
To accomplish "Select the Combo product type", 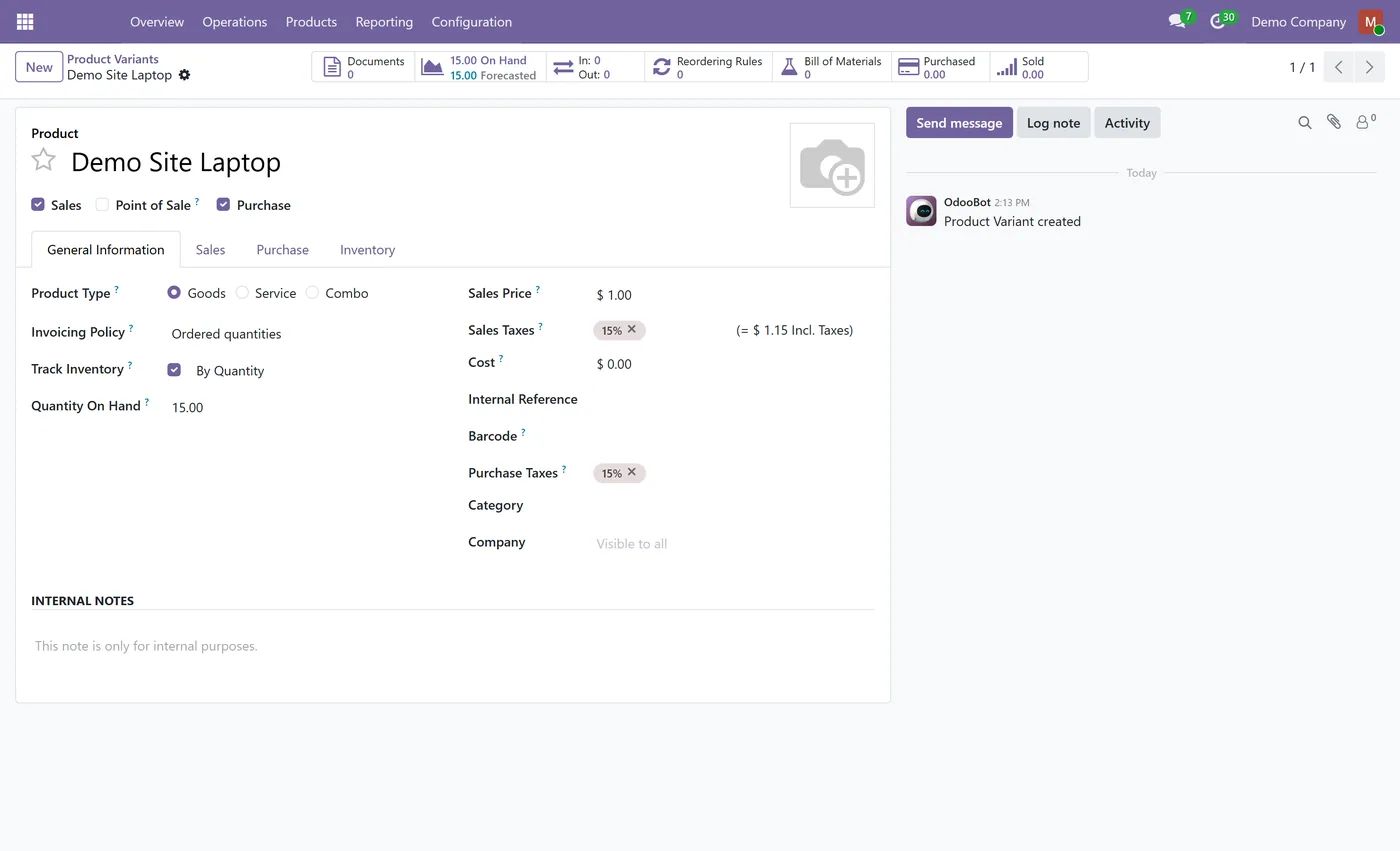I will (312, 292).
